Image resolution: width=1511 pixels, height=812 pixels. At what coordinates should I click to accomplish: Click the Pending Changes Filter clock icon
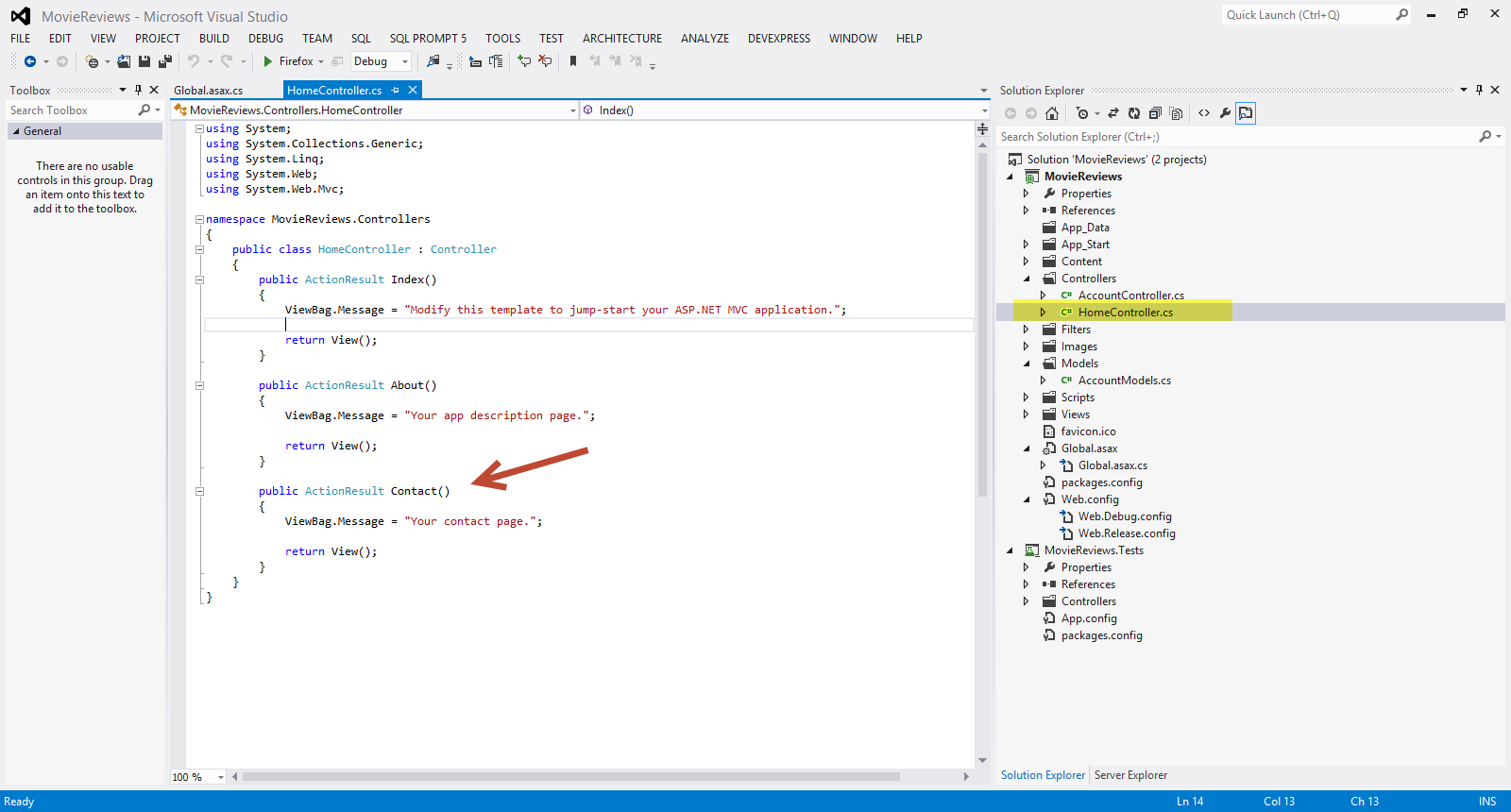(x=1082, y=113)
